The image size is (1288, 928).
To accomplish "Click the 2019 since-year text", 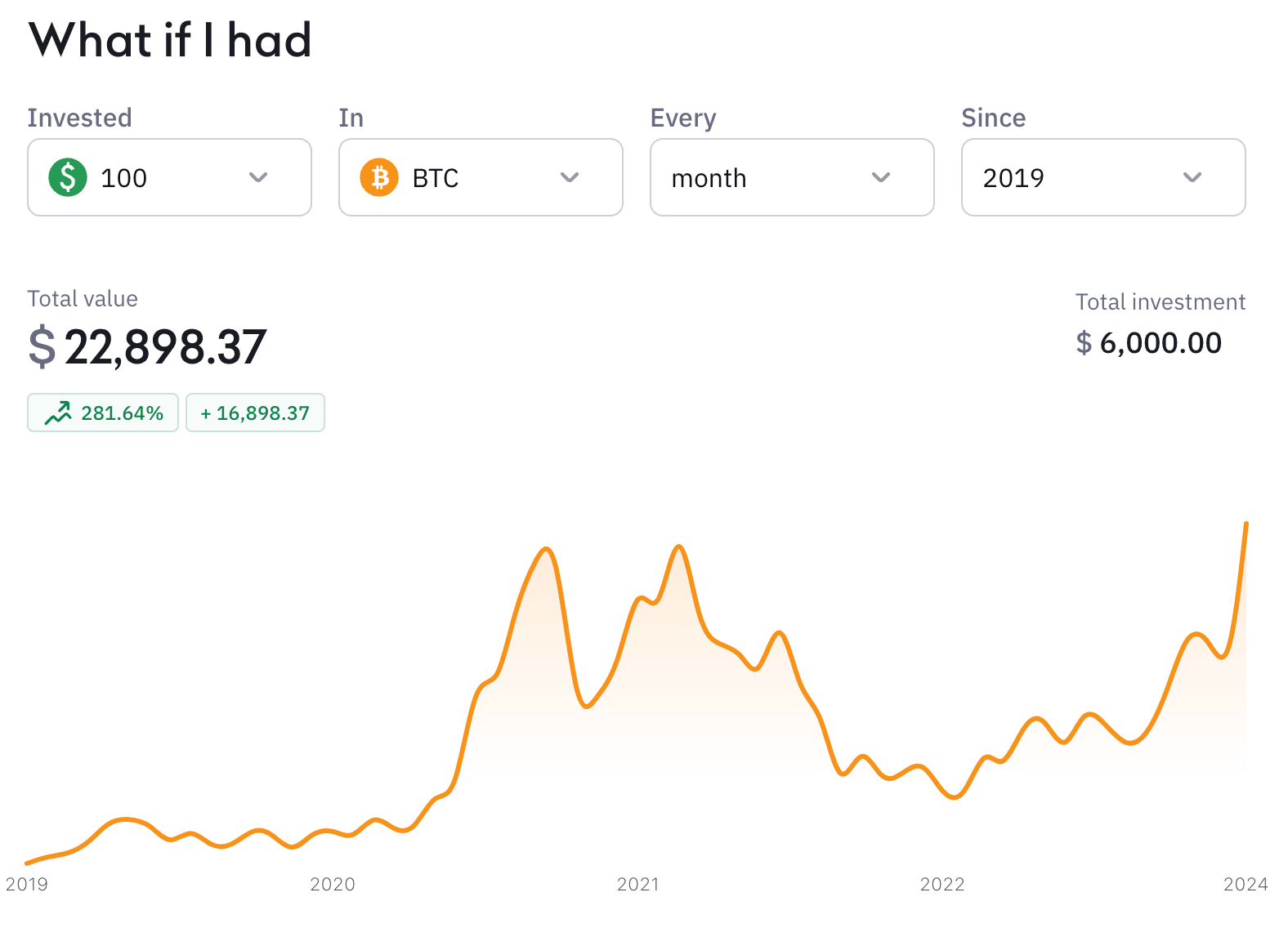I will pos(1013,178).
